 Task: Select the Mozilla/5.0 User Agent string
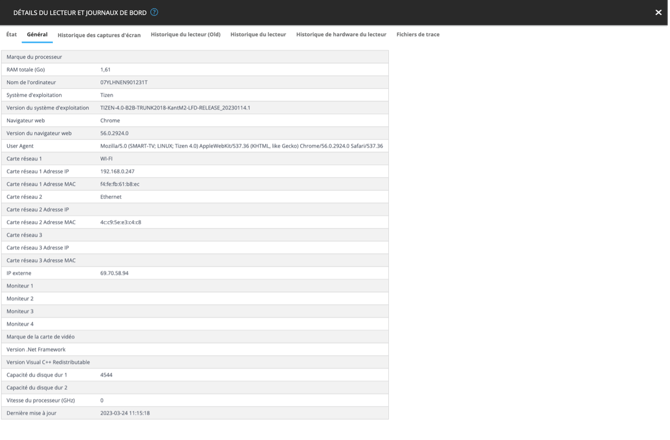pyautogui.click(x=241, y=146)
